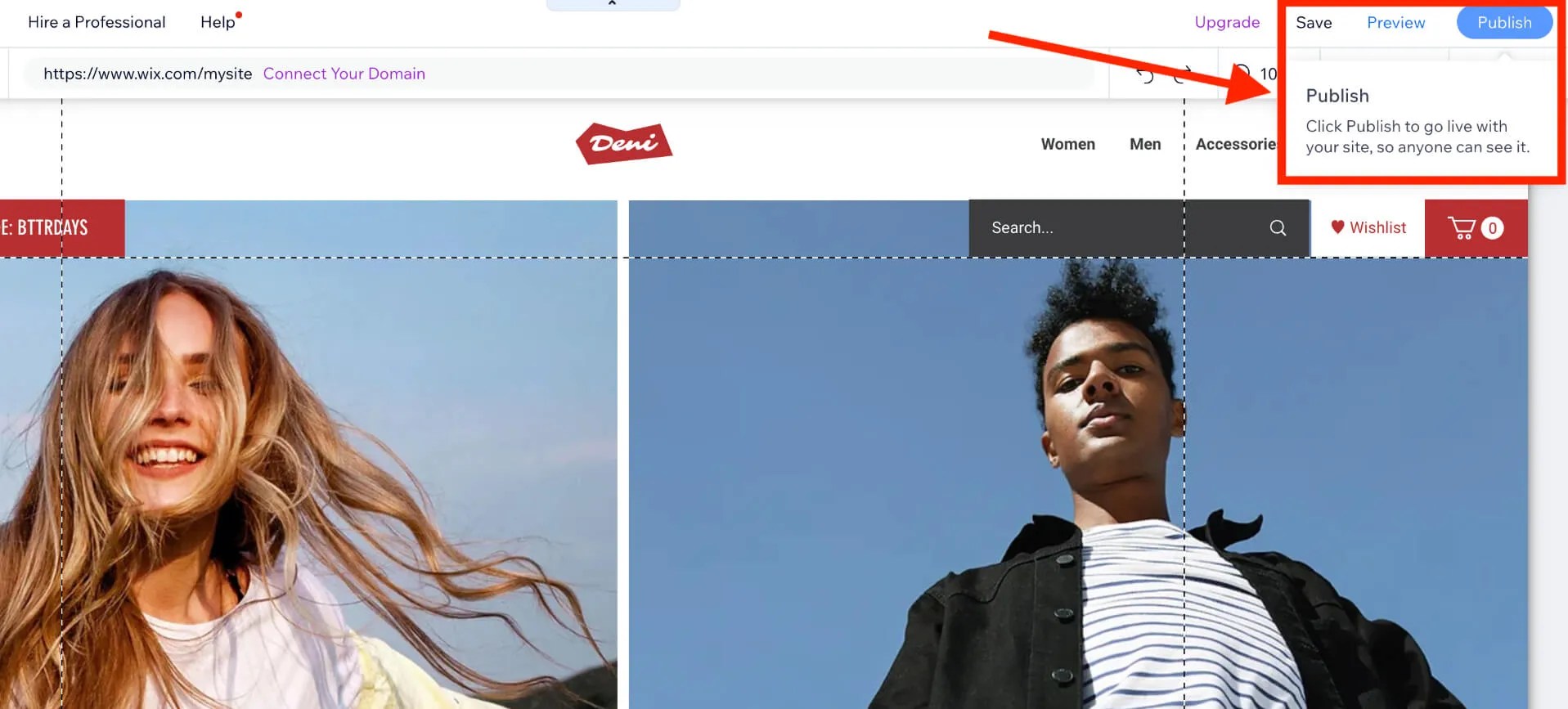Select the Accessories navigation item
1568x709 pixels.
(1236, 144)
